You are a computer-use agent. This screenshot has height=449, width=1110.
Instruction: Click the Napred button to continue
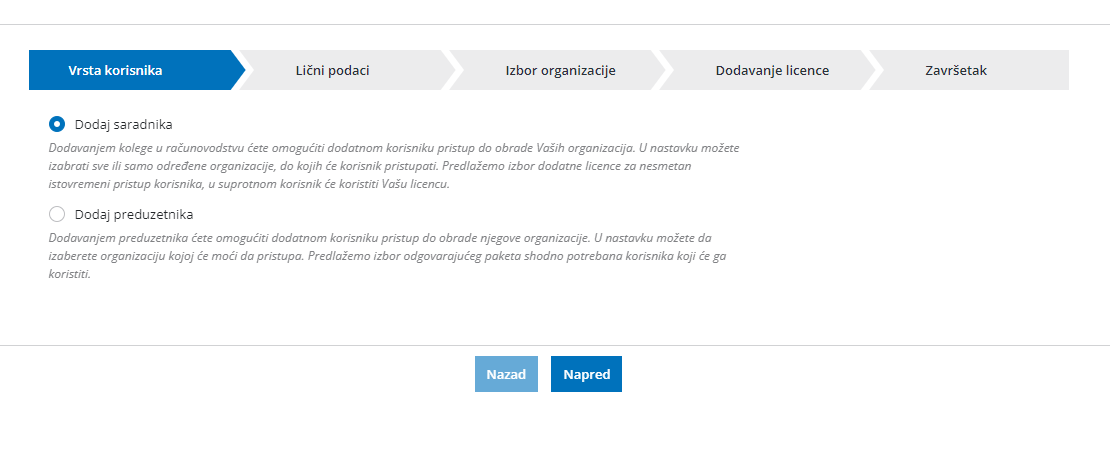coord(586,374)
